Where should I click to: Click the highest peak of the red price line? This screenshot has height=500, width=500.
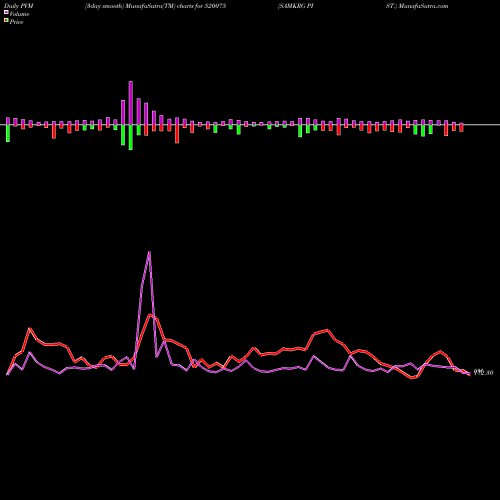click(x=151, y=314)
